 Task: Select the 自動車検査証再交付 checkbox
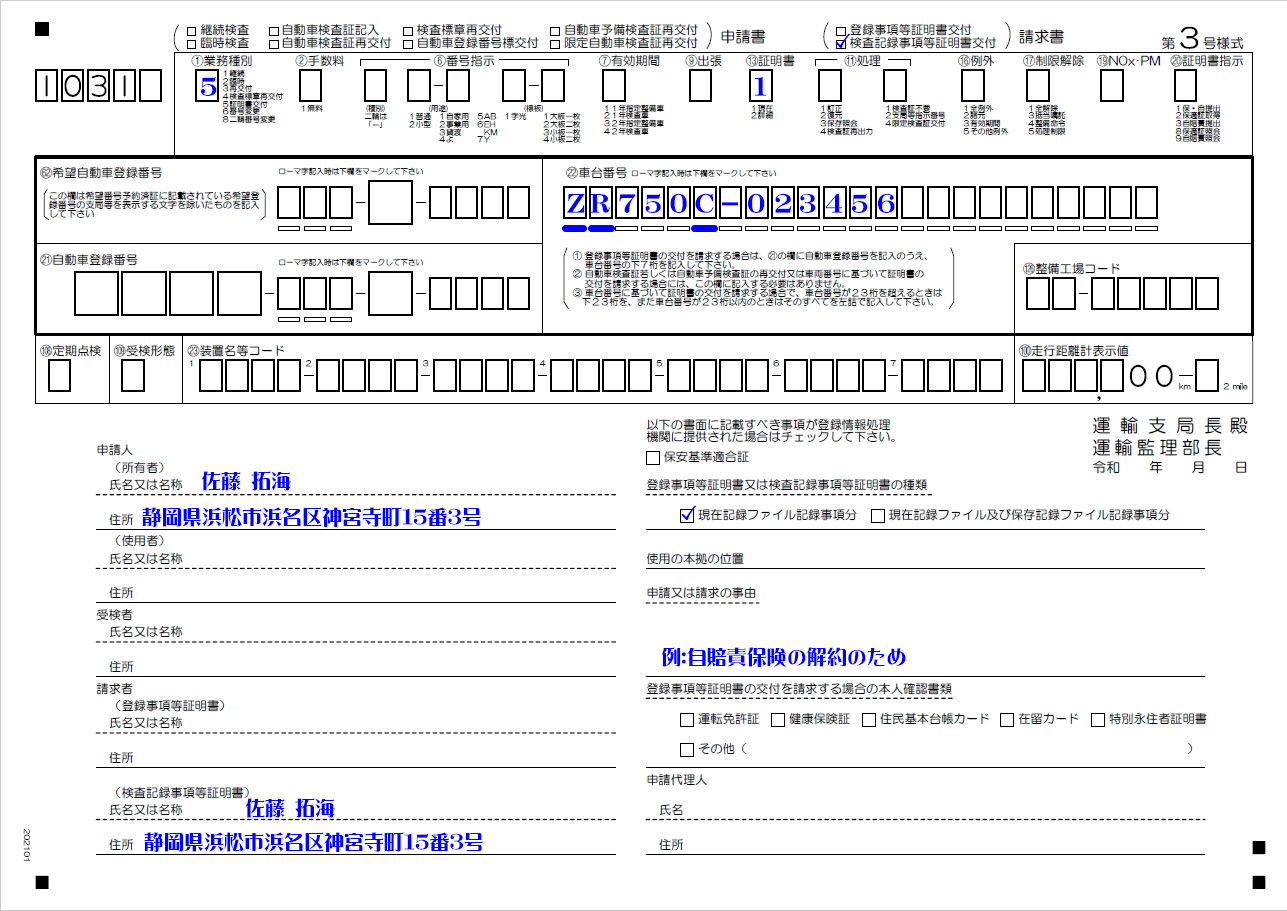pos(274,44)
